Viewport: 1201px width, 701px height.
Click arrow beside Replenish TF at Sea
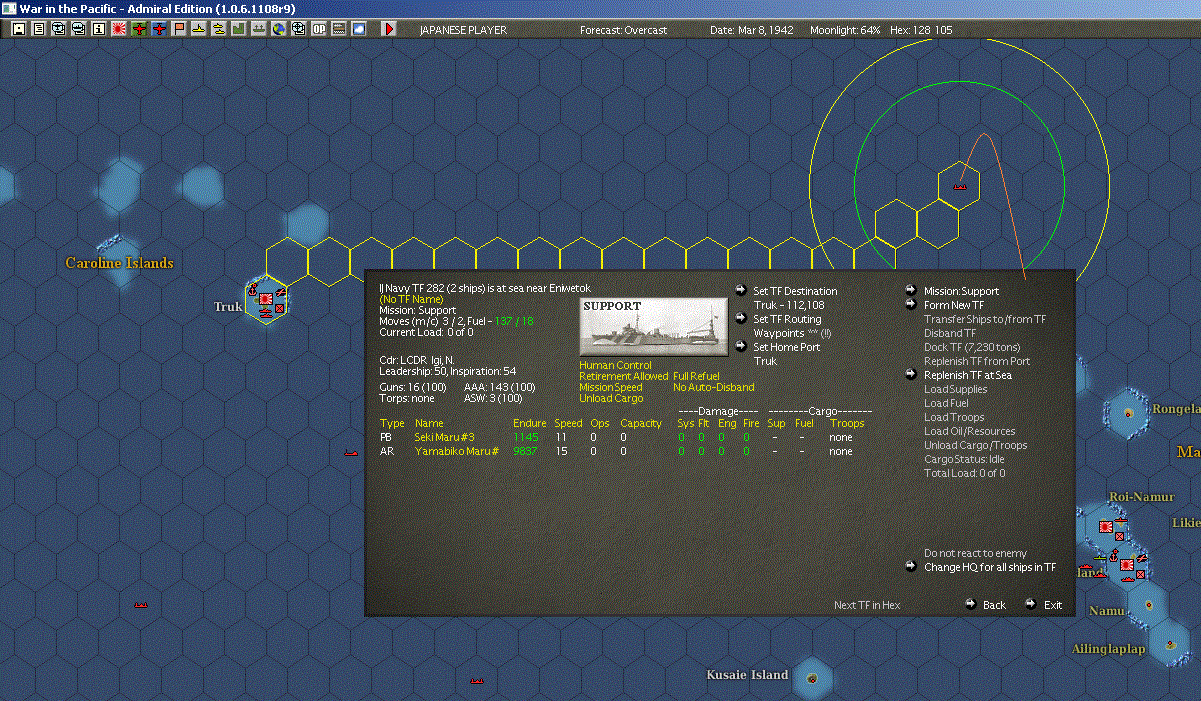click(911, 375)
